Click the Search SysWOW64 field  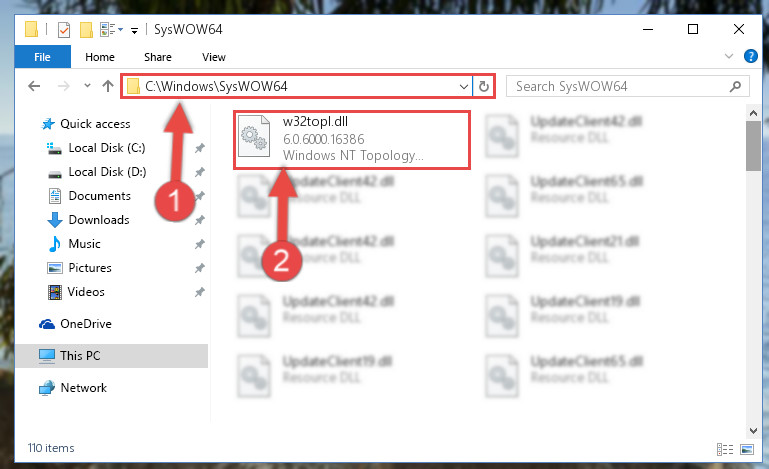tap(620, 87)
